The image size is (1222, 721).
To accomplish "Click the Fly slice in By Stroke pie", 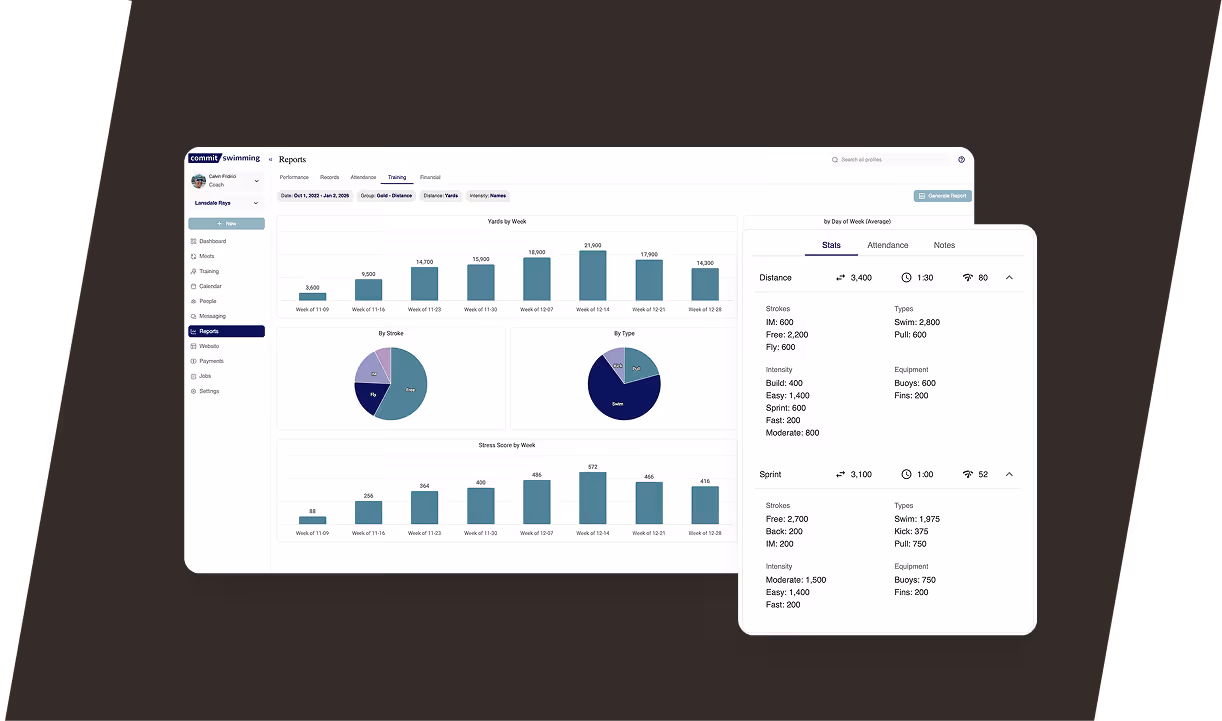I will [x=371, y=397].
